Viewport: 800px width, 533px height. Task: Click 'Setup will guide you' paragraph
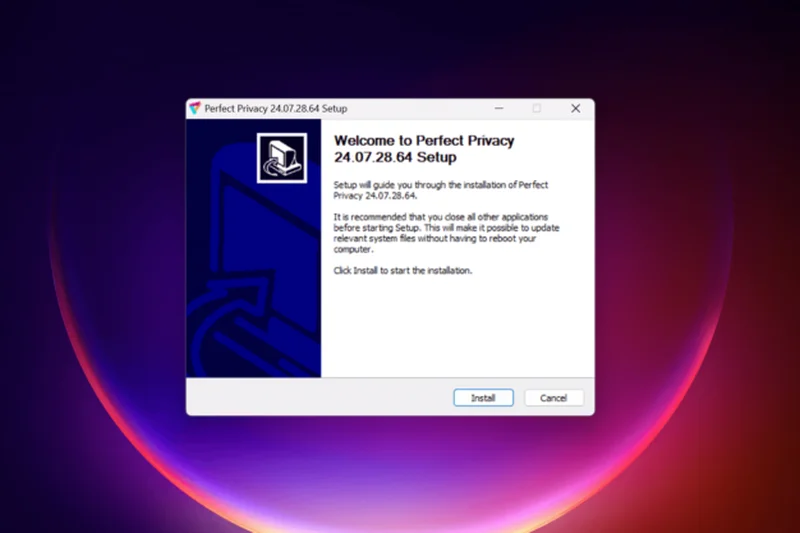[x=441, y=190]
